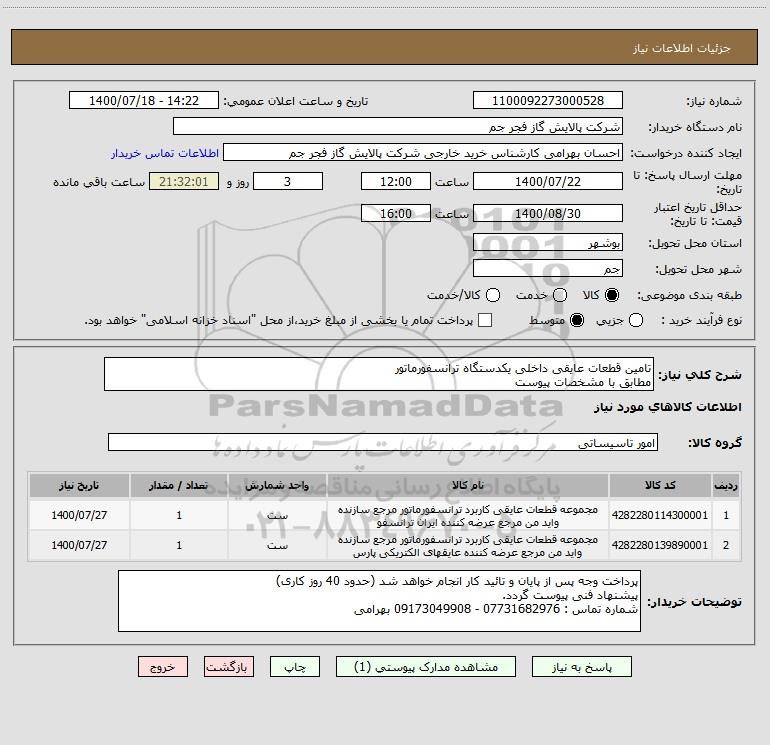Click the response deadline date 1400/07/22
Screen dimensions: 770x745
(548, 181)
